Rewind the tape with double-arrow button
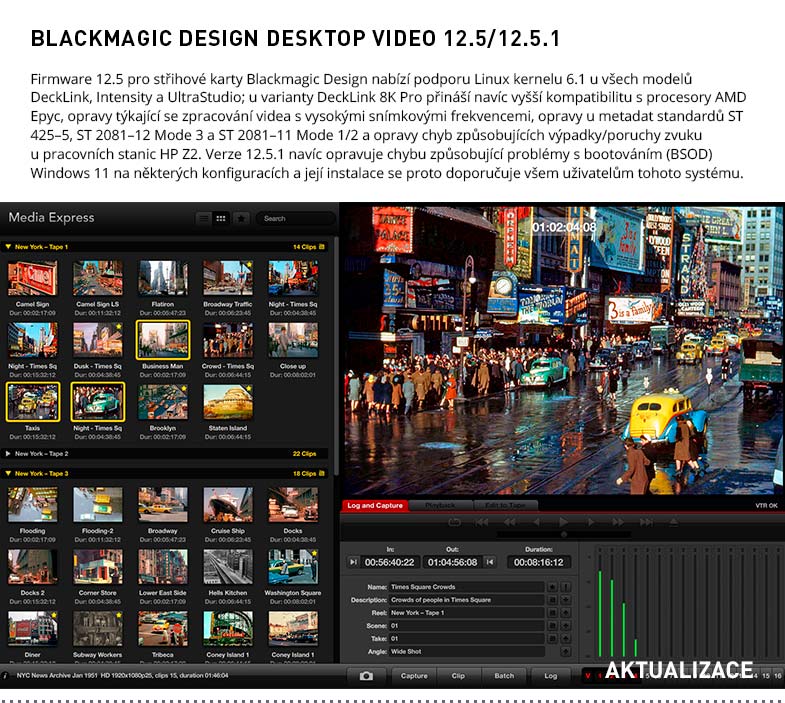785x703 pixels. click(510, 522)
